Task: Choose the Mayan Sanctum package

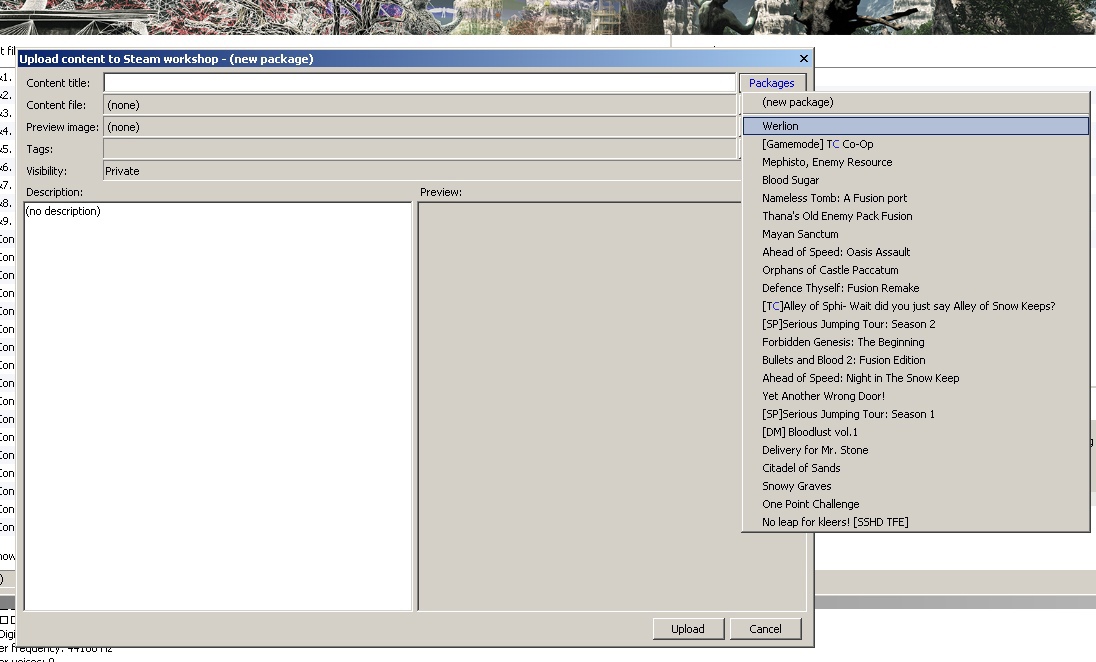Action: [916, 234]
